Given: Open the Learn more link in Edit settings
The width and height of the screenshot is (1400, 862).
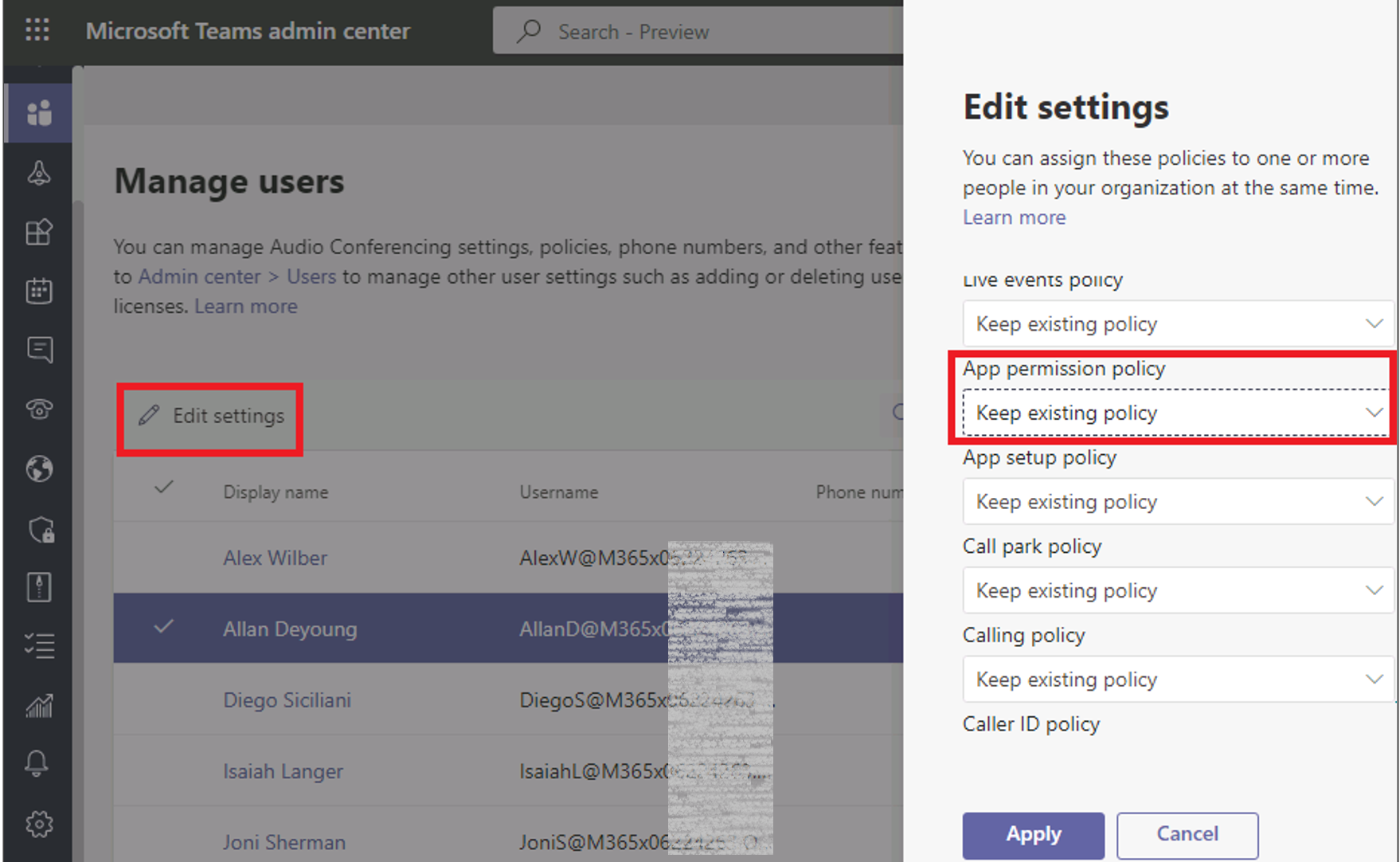Looking at the screenshot, I should 1013,217.
